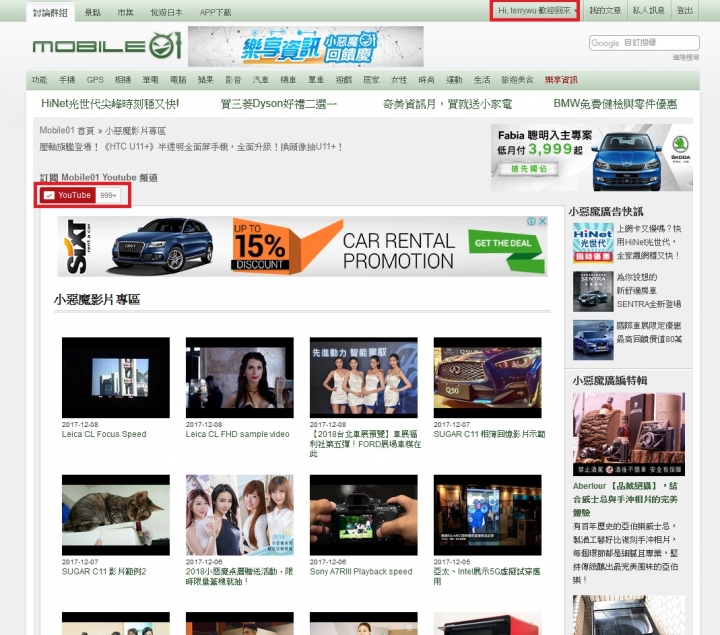
Task: Click the Leica CL Focus Speed title link
Action: [x=104, y=434]
